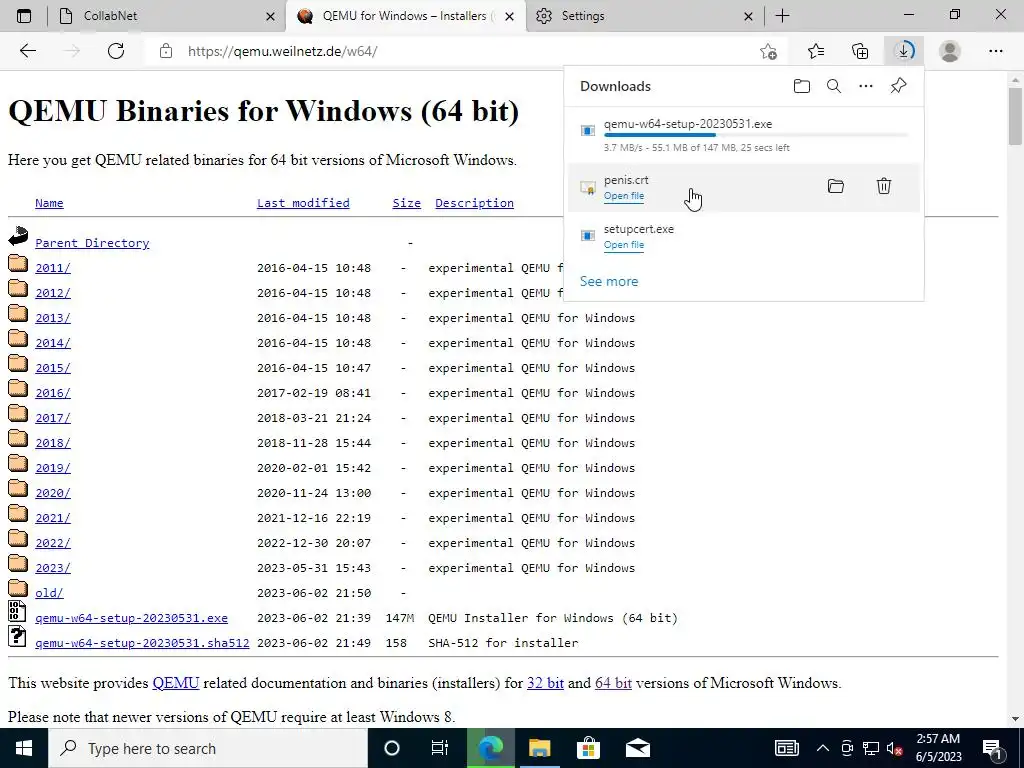Close the CollabNet tab
The width and height of the screenshot is (1024, 768).
[x=270, y=16]
